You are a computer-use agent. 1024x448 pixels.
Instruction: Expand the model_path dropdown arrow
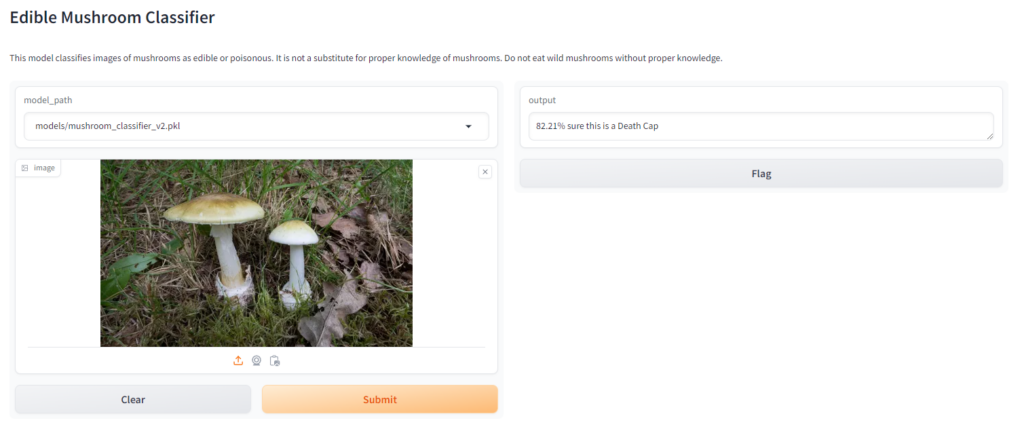[x=468, y=127]
